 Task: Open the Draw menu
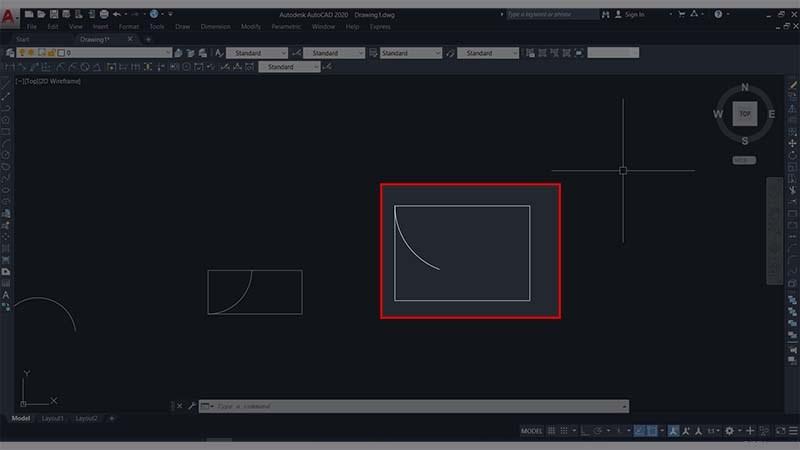click(183, 27)
